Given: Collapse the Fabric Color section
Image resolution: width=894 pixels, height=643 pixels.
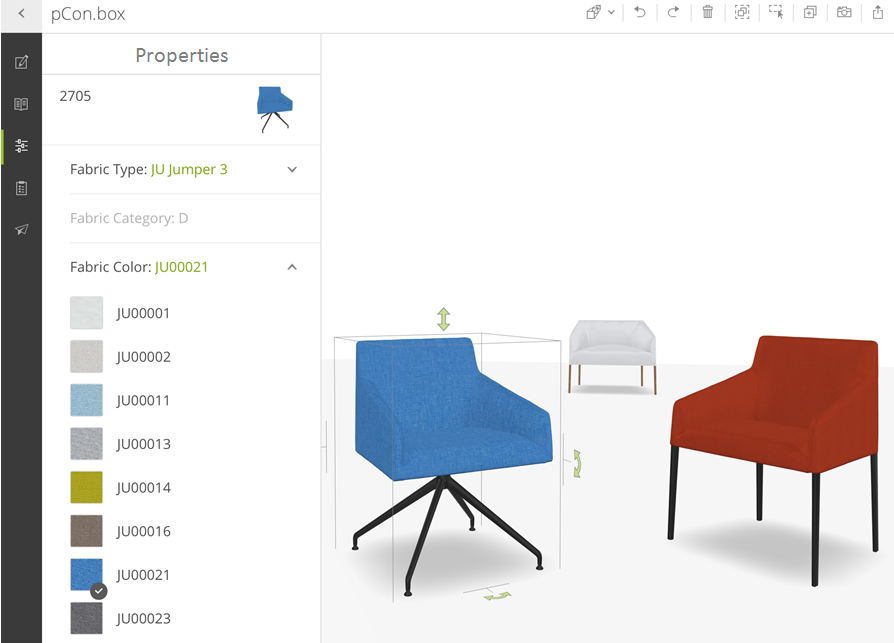Looking at the screenshot, I should [x=292, y=267].
